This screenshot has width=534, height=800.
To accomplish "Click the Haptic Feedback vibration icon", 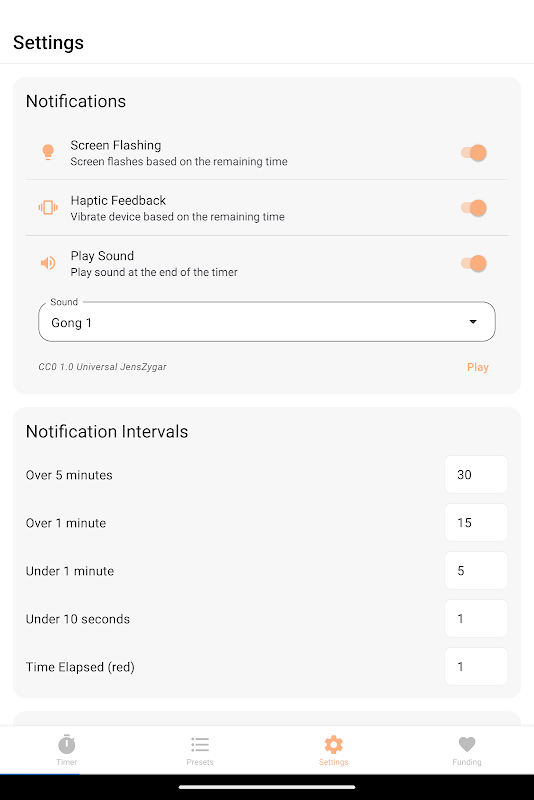I will click(48, 208).
